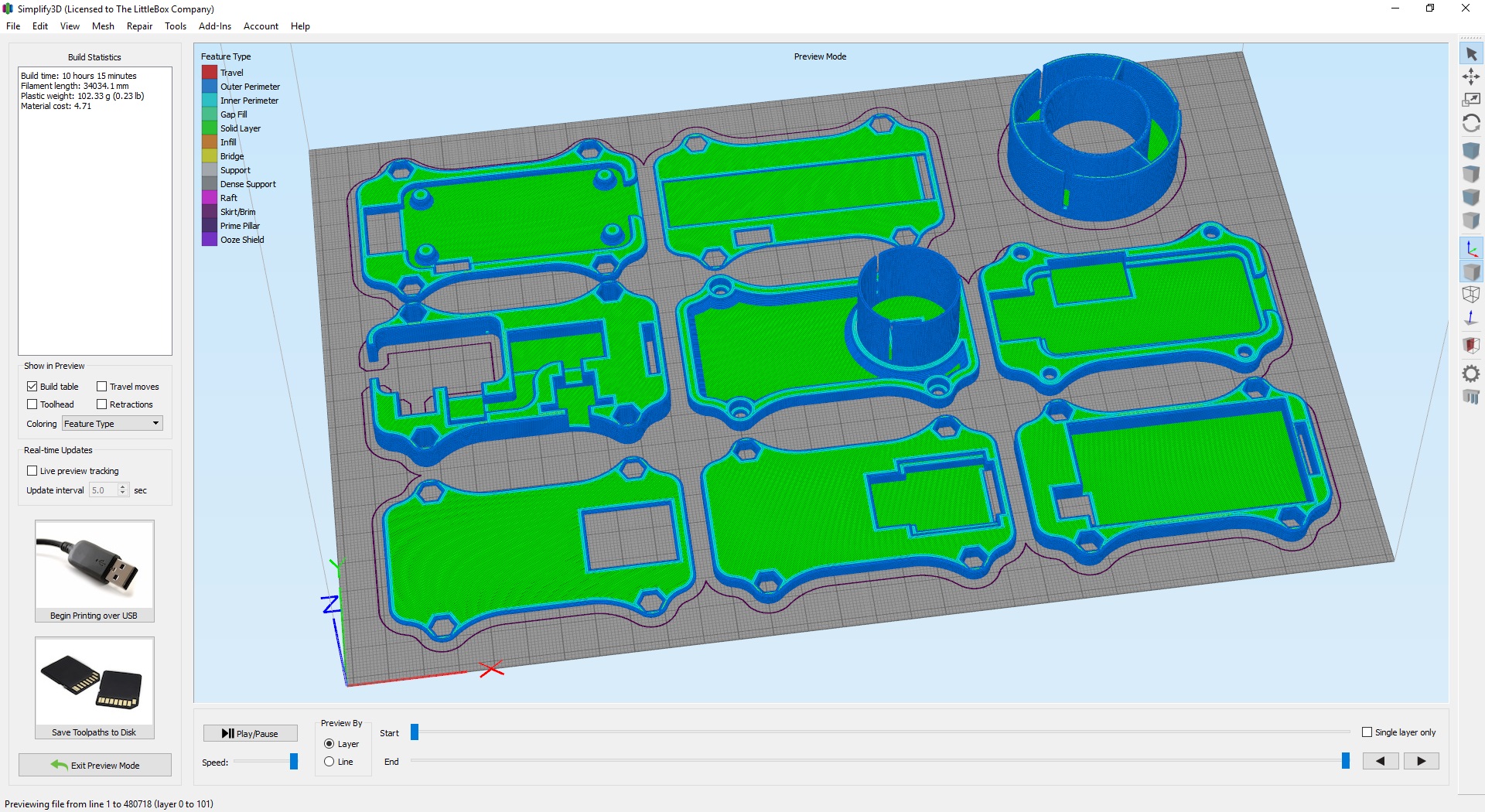Open the Repair menu
Image resolution: width=1485 pixels, height=812 pixels.
139,26
